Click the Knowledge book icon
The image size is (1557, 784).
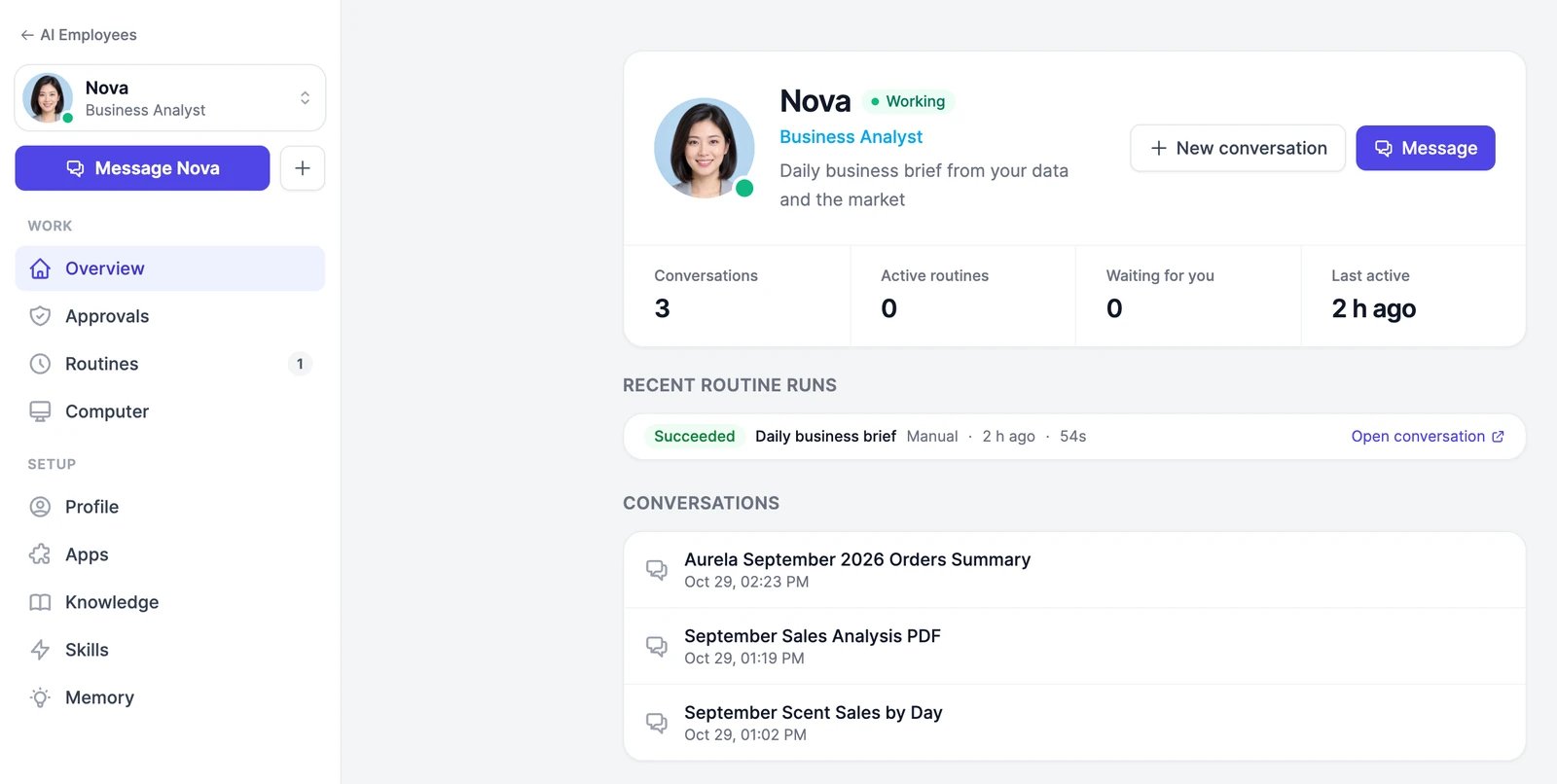40,602
